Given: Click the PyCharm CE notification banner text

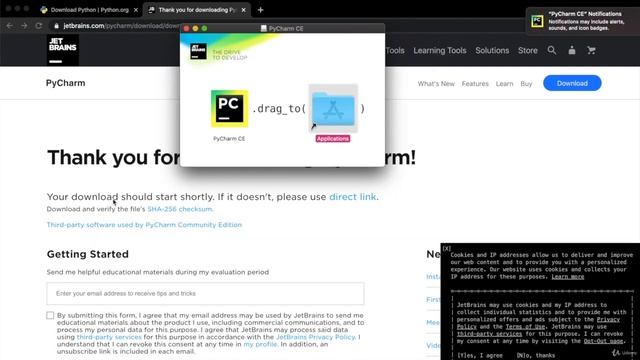Looking at the screenshot, I should 586,21.
